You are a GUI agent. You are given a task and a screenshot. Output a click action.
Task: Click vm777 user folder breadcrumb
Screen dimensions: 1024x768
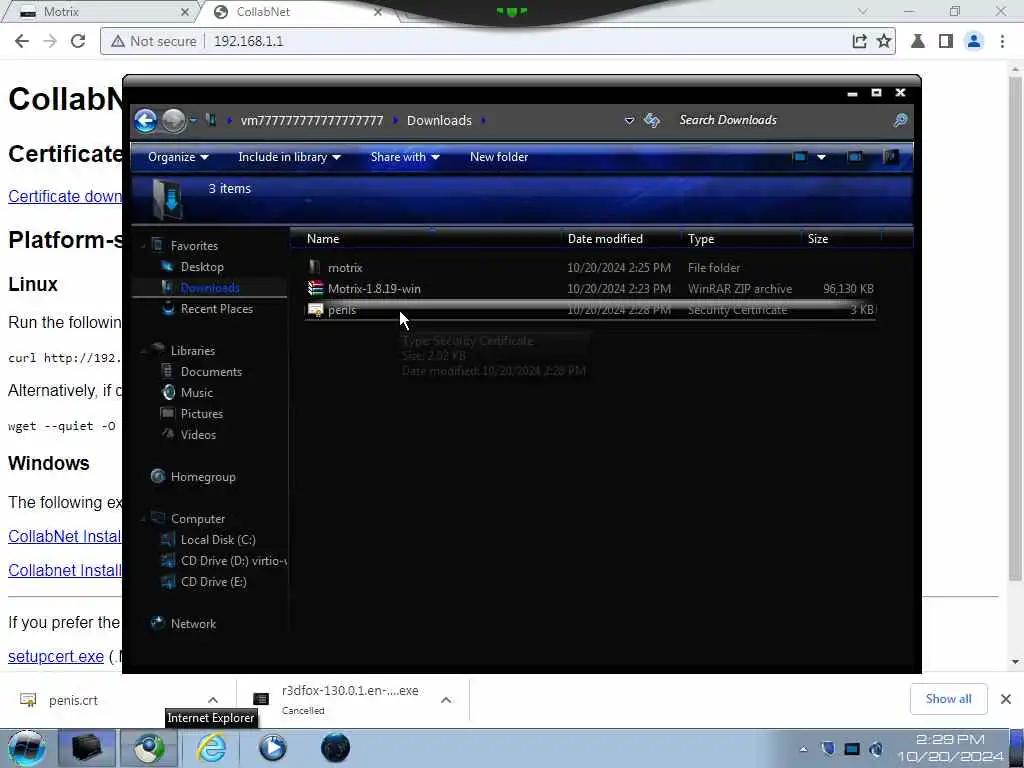(312, 120)
